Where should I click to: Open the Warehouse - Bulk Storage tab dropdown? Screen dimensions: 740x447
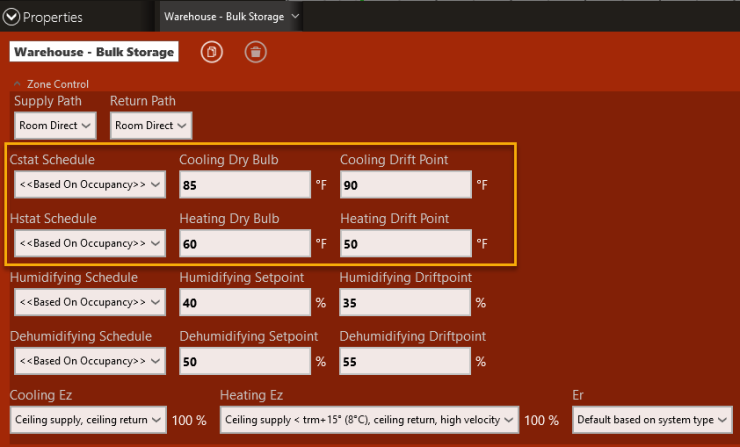(295, 17)
